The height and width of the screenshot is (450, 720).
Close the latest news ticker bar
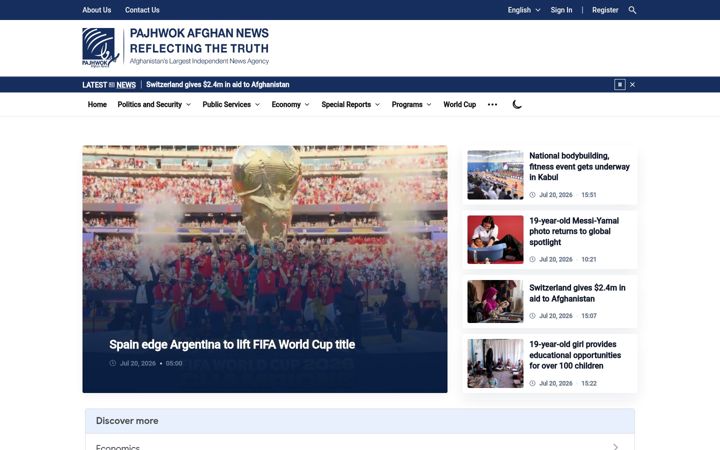[x=632, y=84]
